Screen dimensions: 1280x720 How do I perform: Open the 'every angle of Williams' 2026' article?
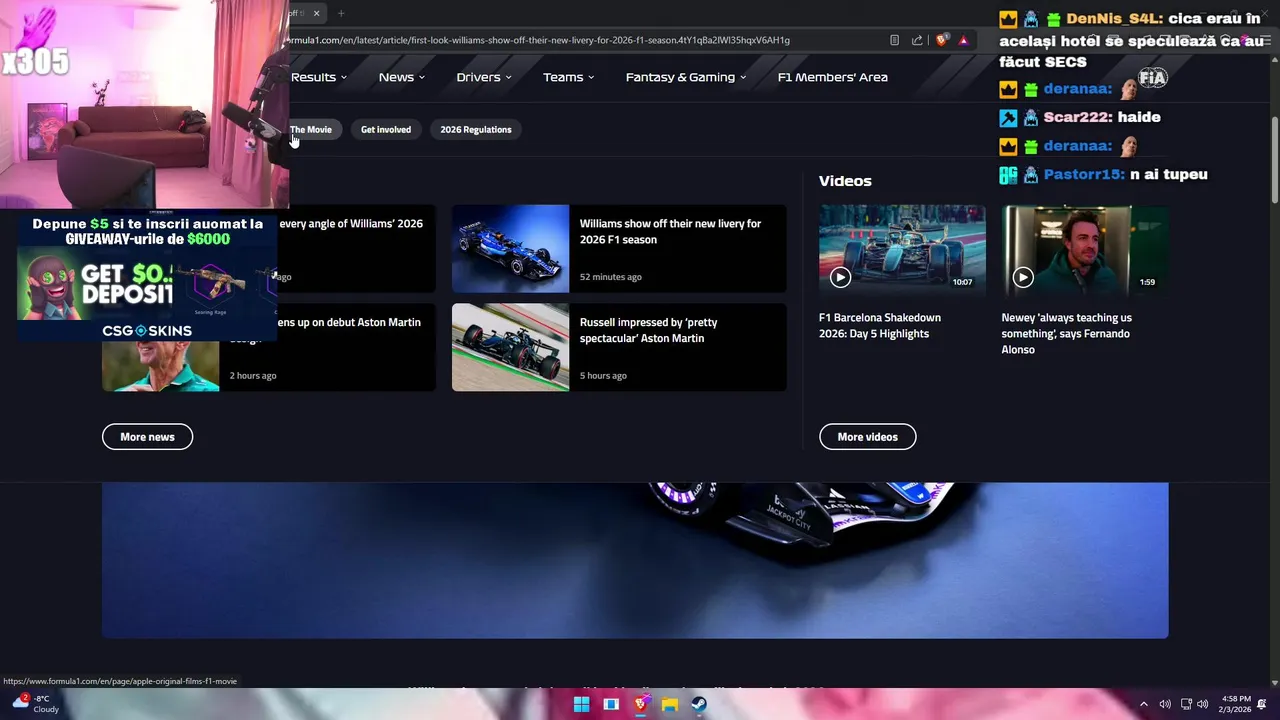(351, 224)
